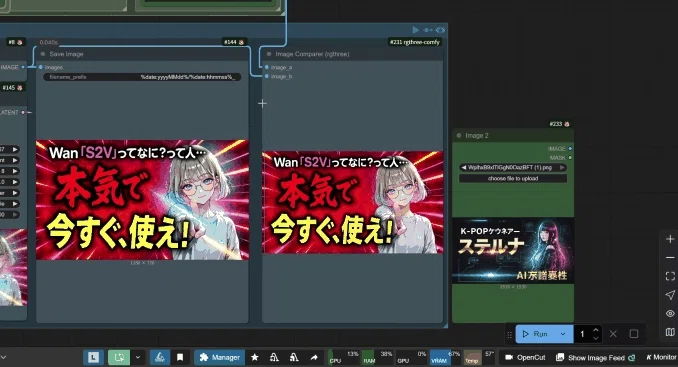Click the #231 rgthree-comfy badge
Screen dimensions: 678x367
click(415, 42)
